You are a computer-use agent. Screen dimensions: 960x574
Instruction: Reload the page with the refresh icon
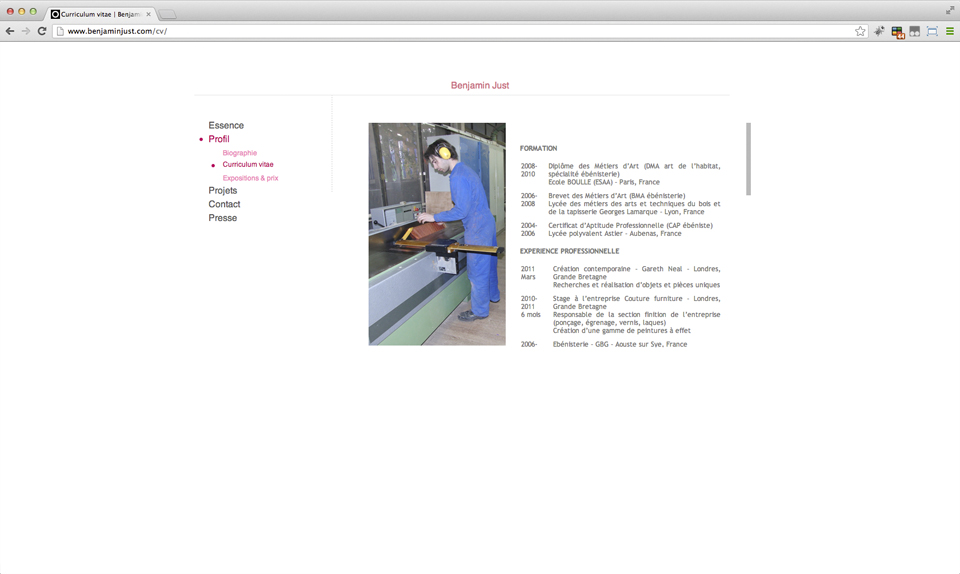coord(42,31)
